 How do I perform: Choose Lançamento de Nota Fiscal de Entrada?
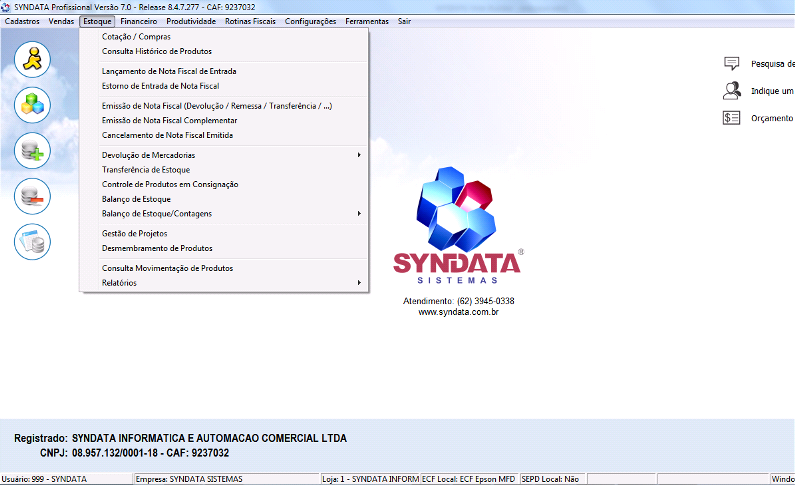(224, 71)
